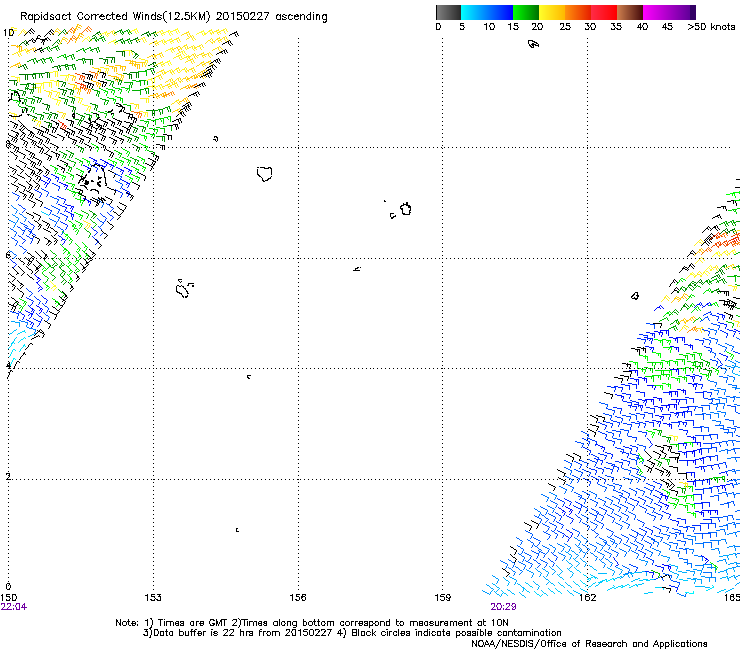
Task: Click the island group below 6N near 153
Action: pyautogui.click(x=184, y=288)
